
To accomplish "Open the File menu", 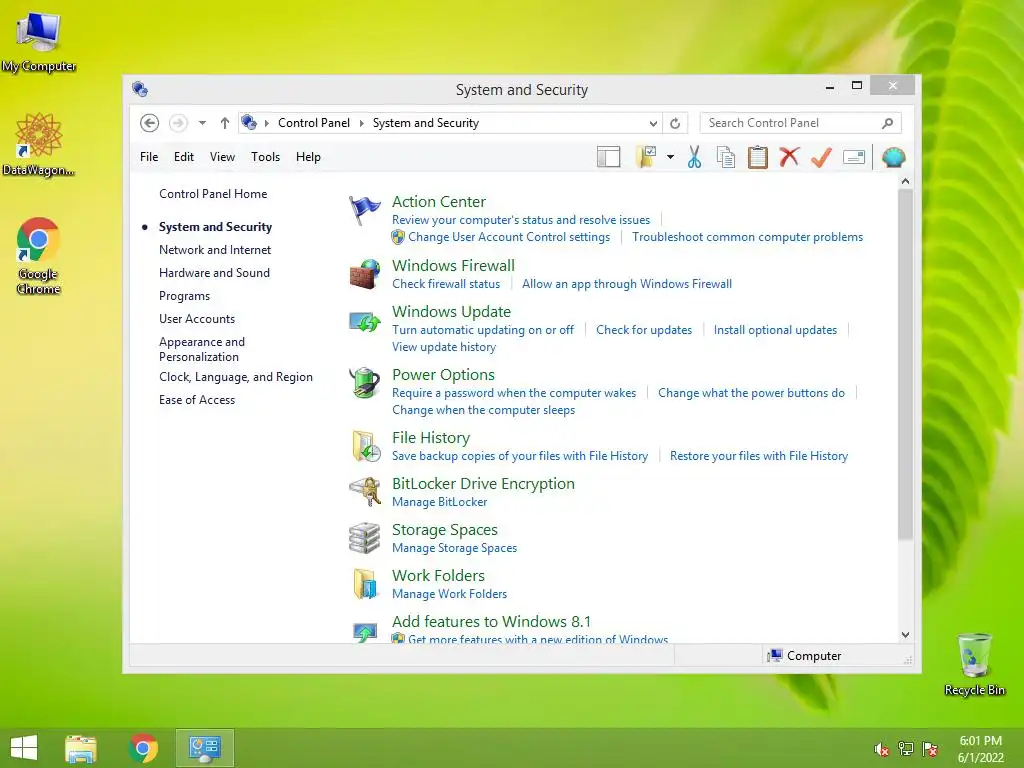I will 149,157.
